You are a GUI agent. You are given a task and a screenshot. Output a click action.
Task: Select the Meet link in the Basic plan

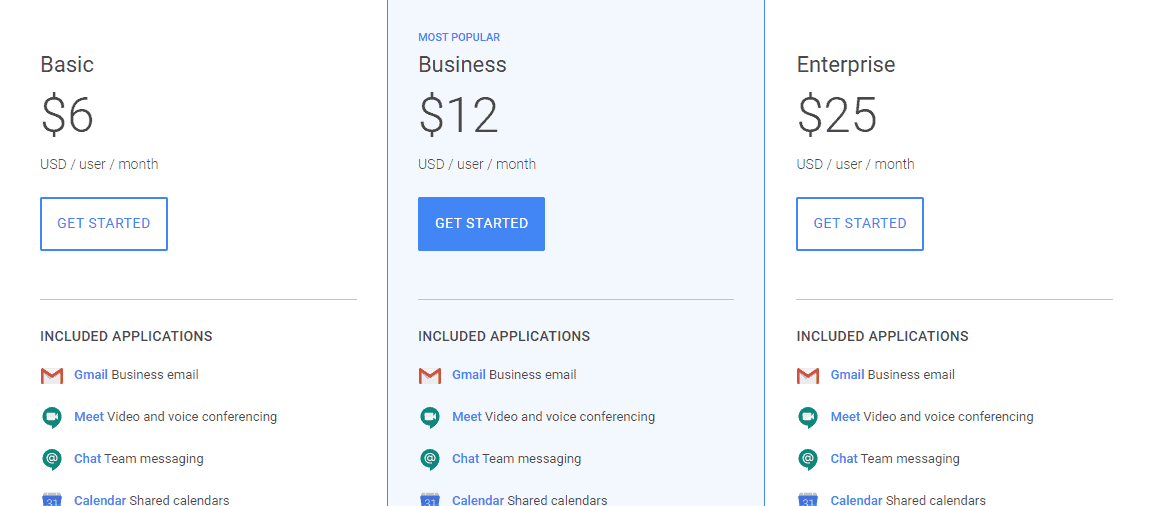pyautogui.click(x=89, y=417)
